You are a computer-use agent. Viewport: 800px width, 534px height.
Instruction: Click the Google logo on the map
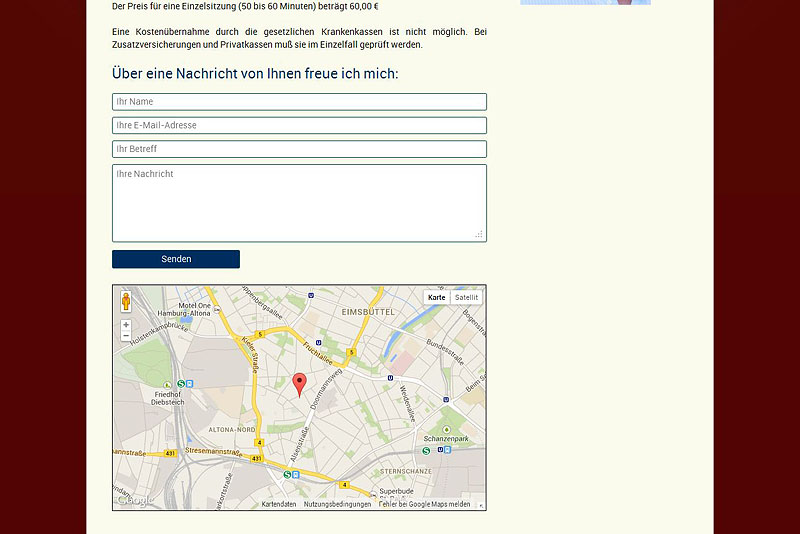point(132,501)
